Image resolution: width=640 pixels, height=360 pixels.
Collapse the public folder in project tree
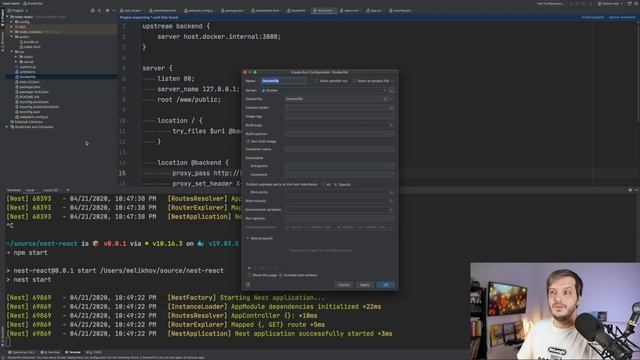point(12,37)
